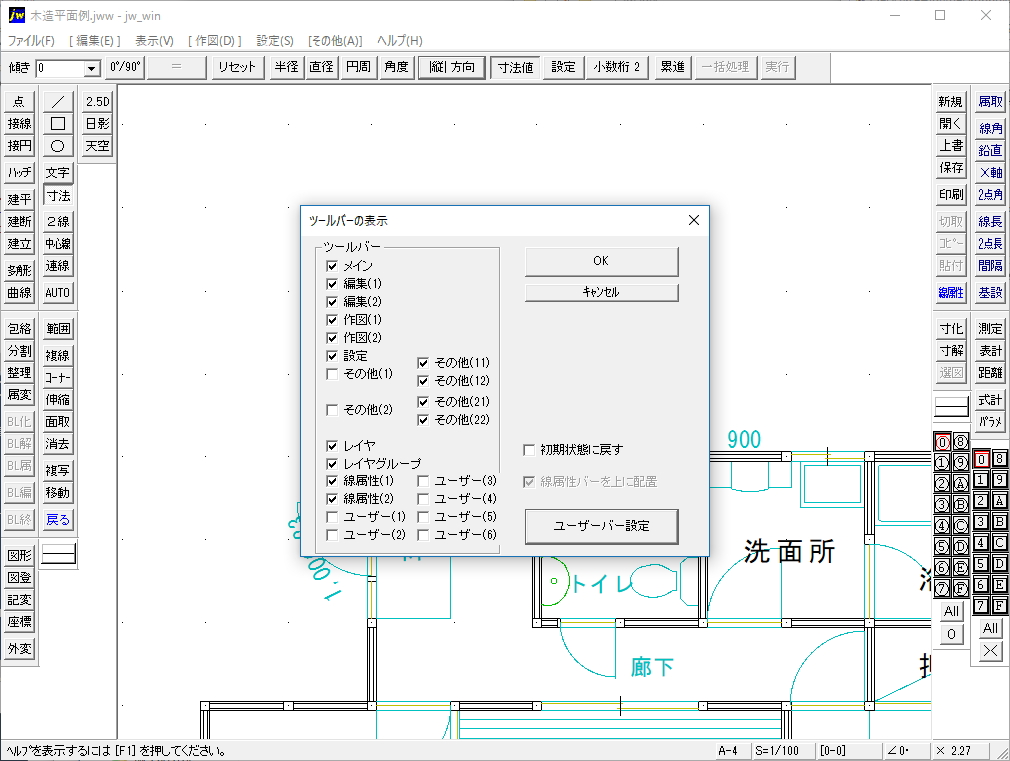The image size is (1010, 761).
Task: Toggle the メイン toolbar checkbox
Action: pos(332,265)
